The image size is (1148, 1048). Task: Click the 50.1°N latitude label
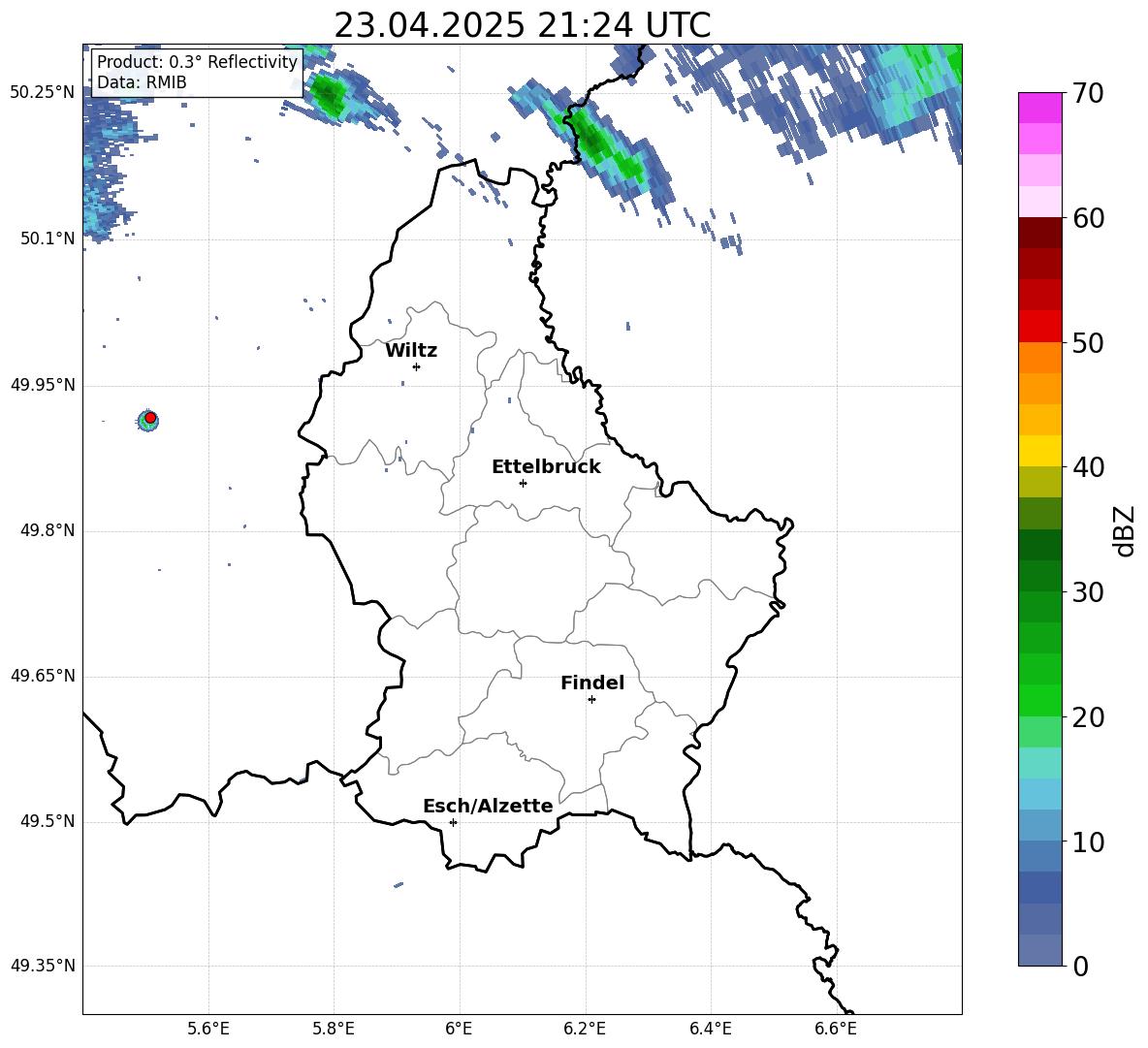[x=48, y=238]
